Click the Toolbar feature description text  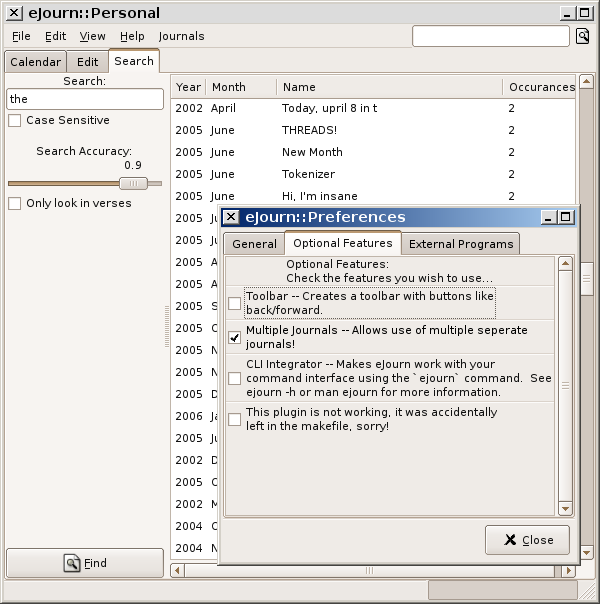click(370, 303)
